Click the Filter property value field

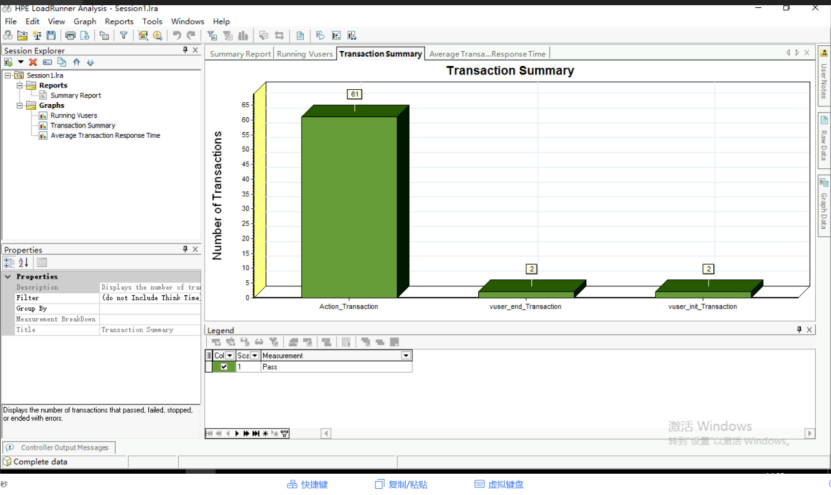[x=151, y=298]
